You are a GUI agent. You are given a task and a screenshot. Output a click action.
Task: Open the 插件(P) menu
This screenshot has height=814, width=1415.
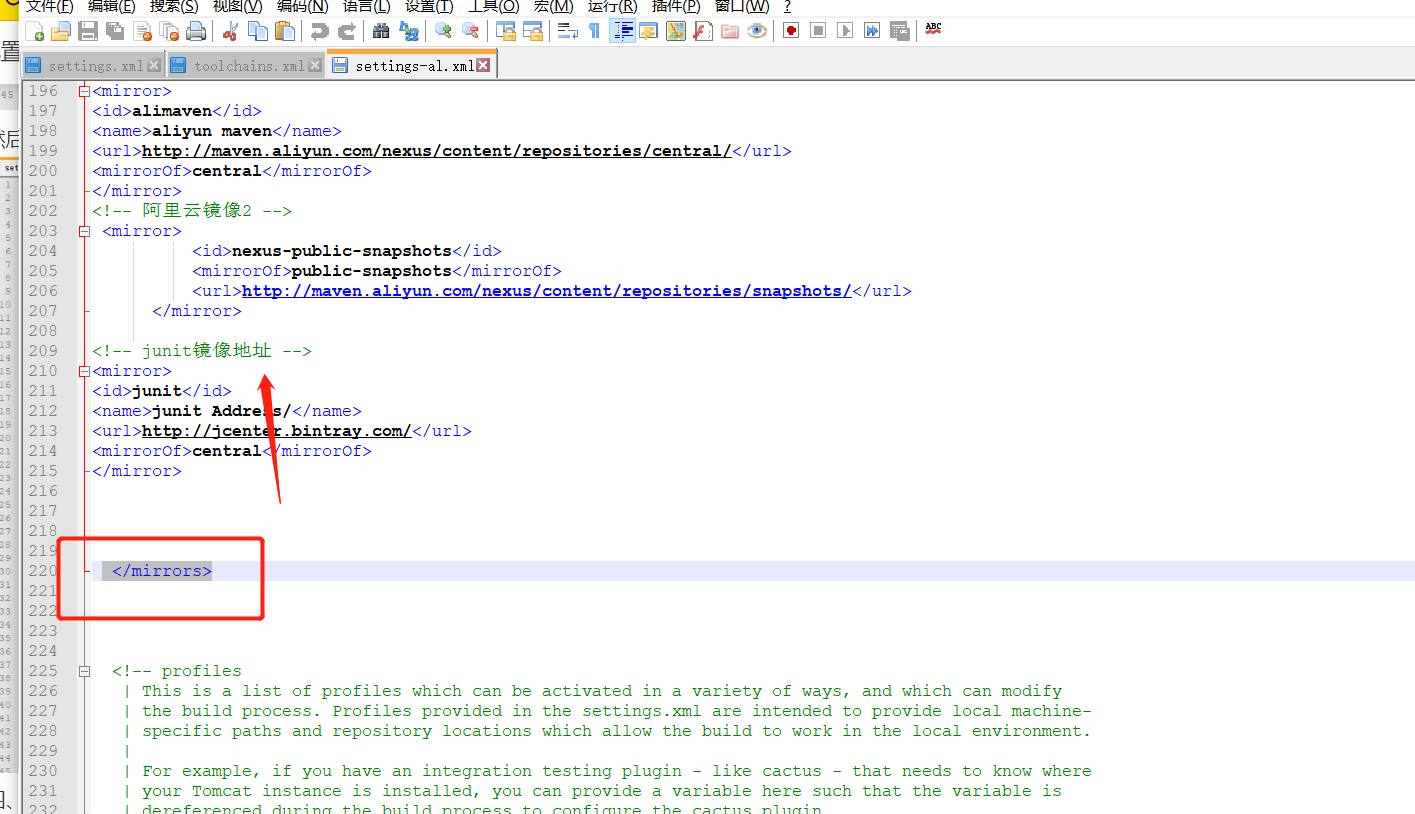coord(675,6)
